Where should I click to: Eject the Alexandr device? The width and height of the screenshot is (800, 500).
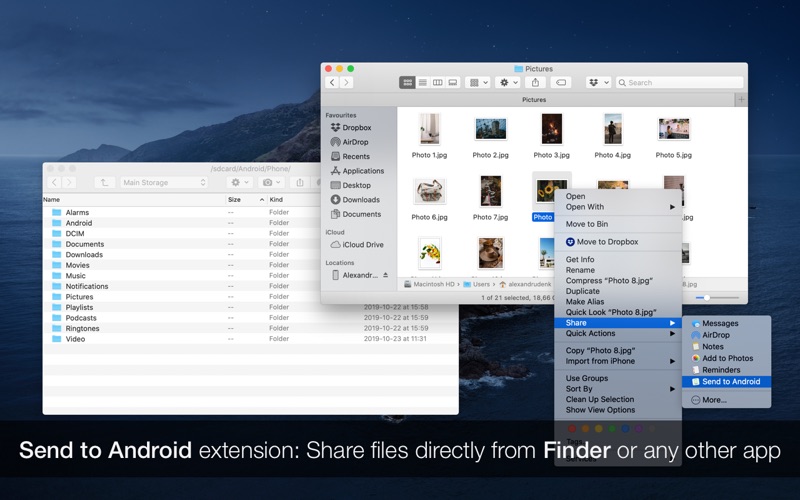386,275
